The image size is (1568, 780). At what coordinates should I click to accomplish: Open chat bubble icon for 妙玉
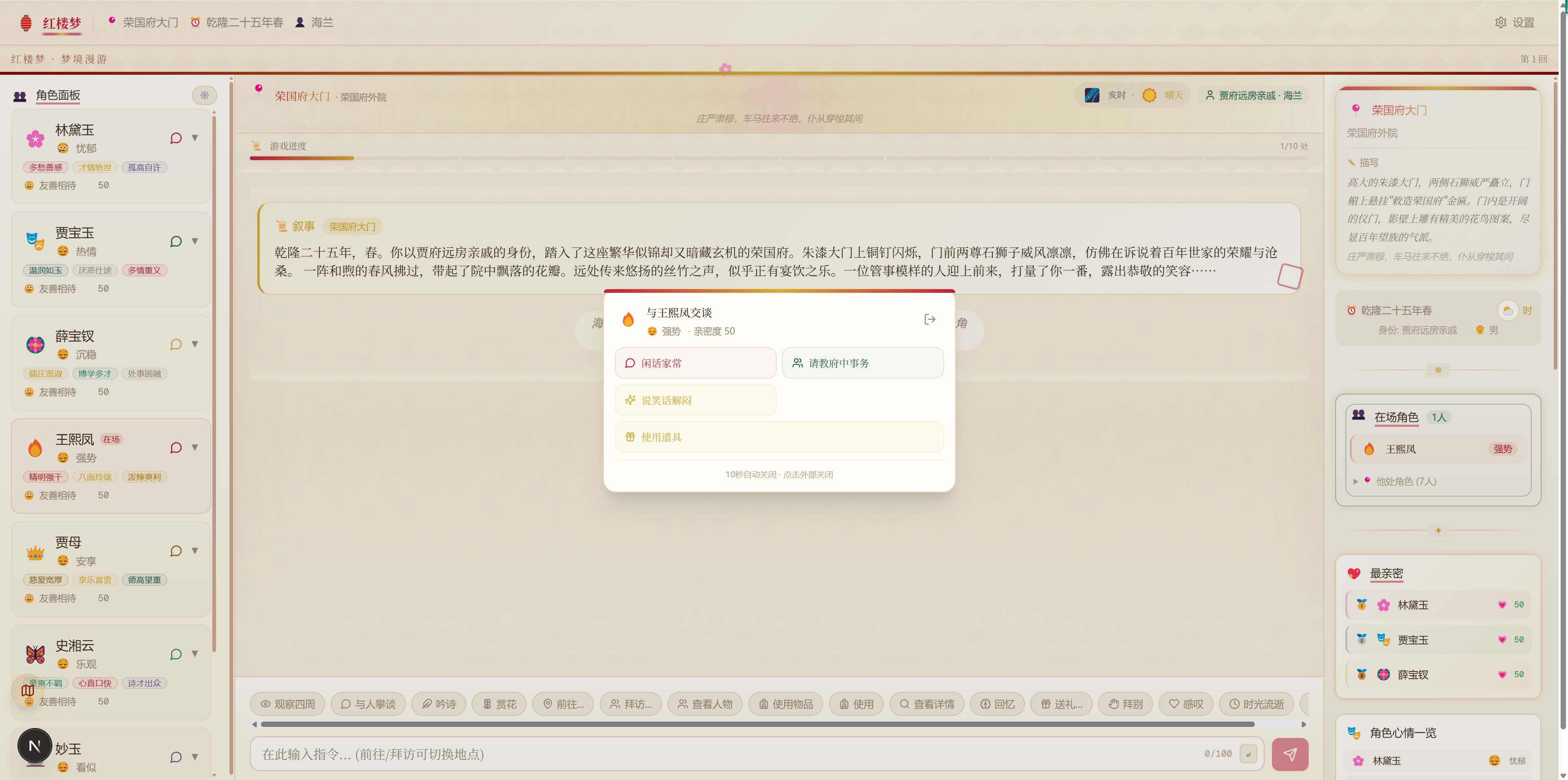pos(176,758)
